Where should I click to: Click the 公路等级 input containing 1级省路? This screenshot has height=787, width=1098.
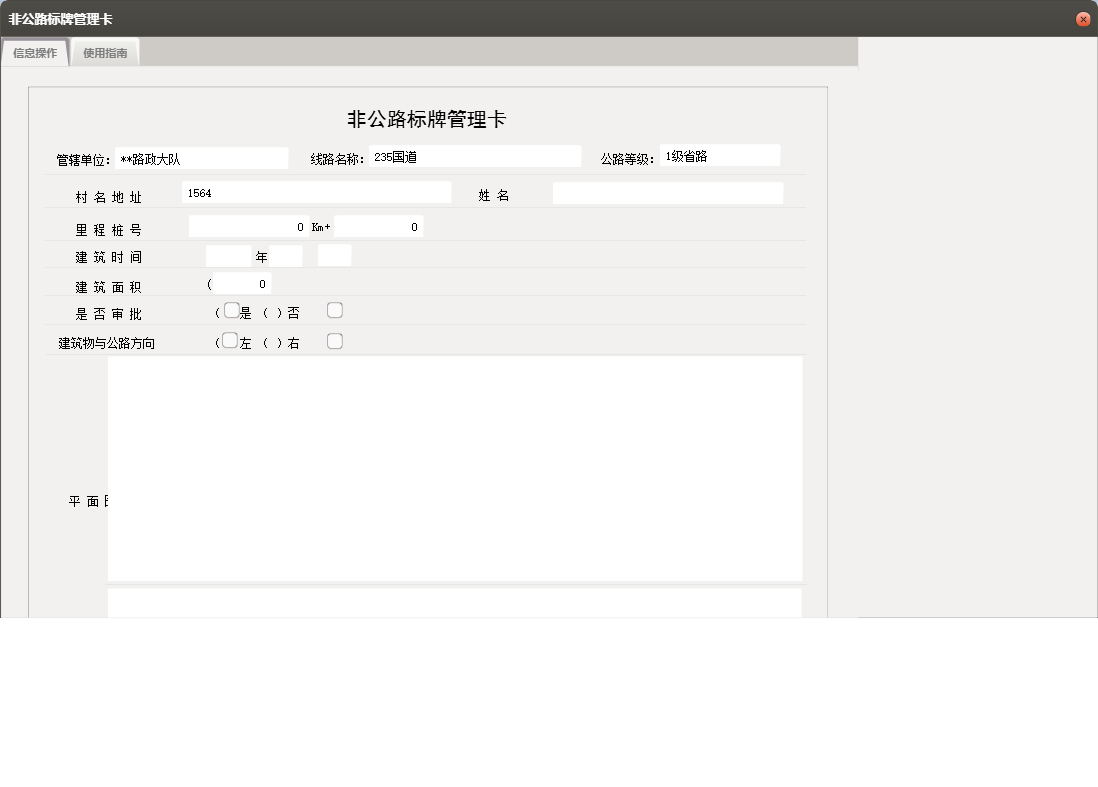click(719, 154)
